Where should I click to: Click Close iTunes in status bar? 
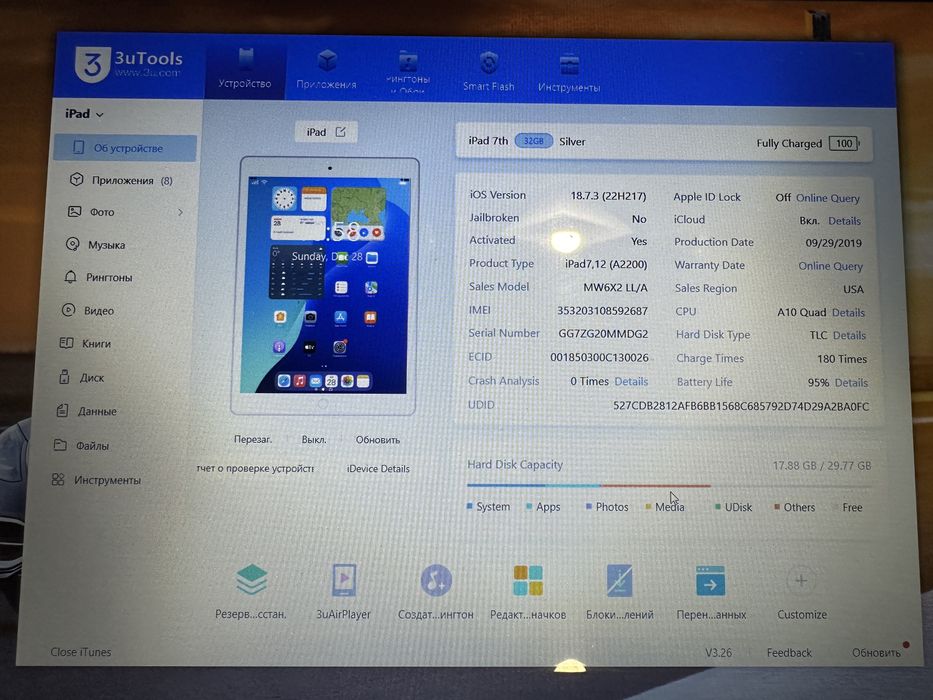(x=81, y=652)
